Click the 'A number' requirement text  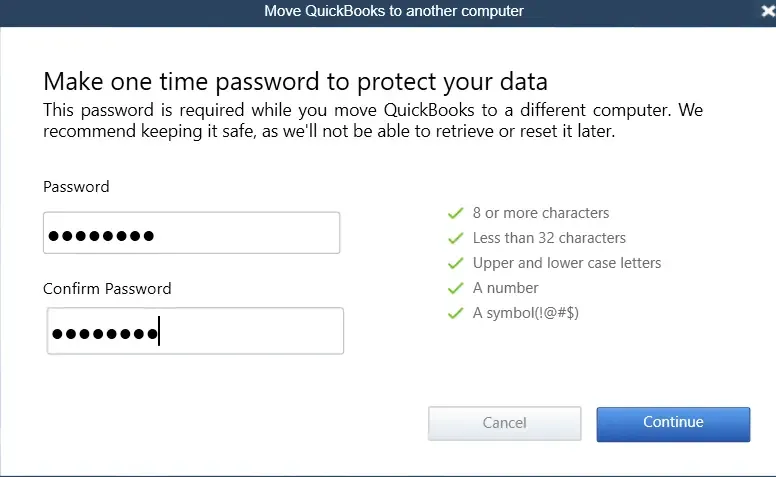pyautogui.click(x=506, y=288)
